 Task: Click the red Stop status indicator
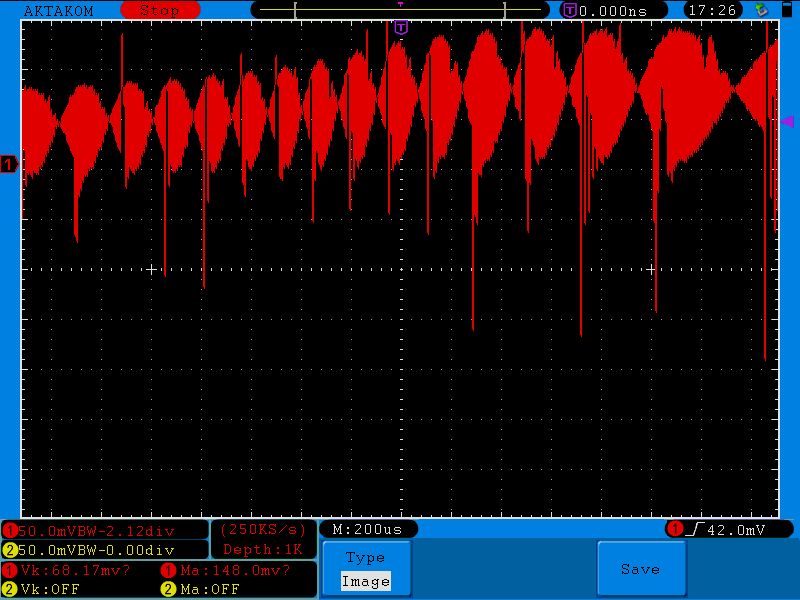coord(159,10)
